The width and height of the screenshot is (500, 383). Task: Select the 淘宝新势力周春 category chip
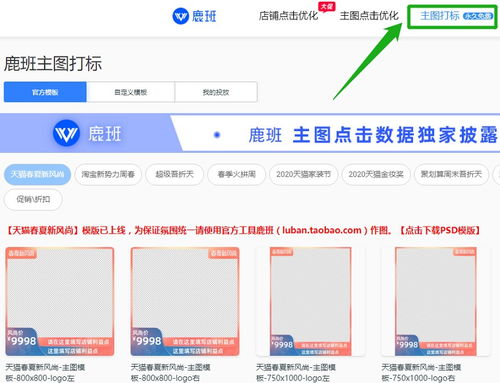[x=108, y=174]
